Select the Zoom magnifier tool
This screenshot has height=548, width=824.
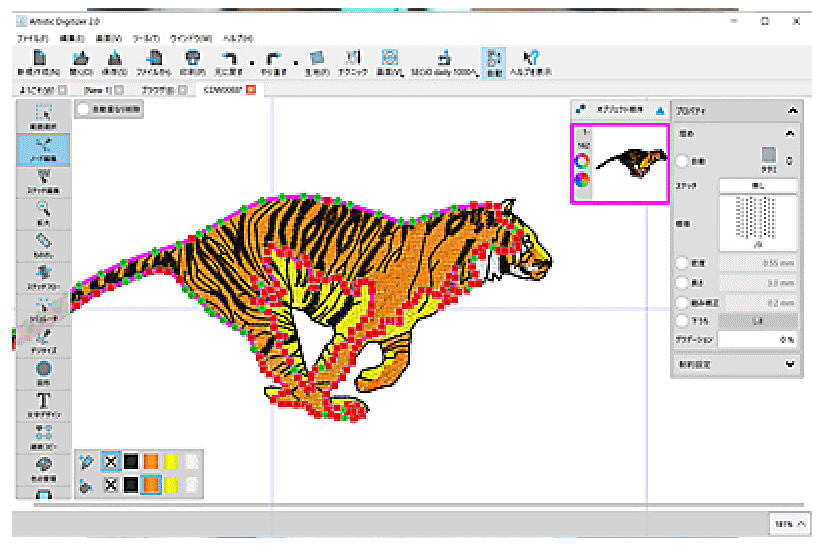click(x=44, y=213)
